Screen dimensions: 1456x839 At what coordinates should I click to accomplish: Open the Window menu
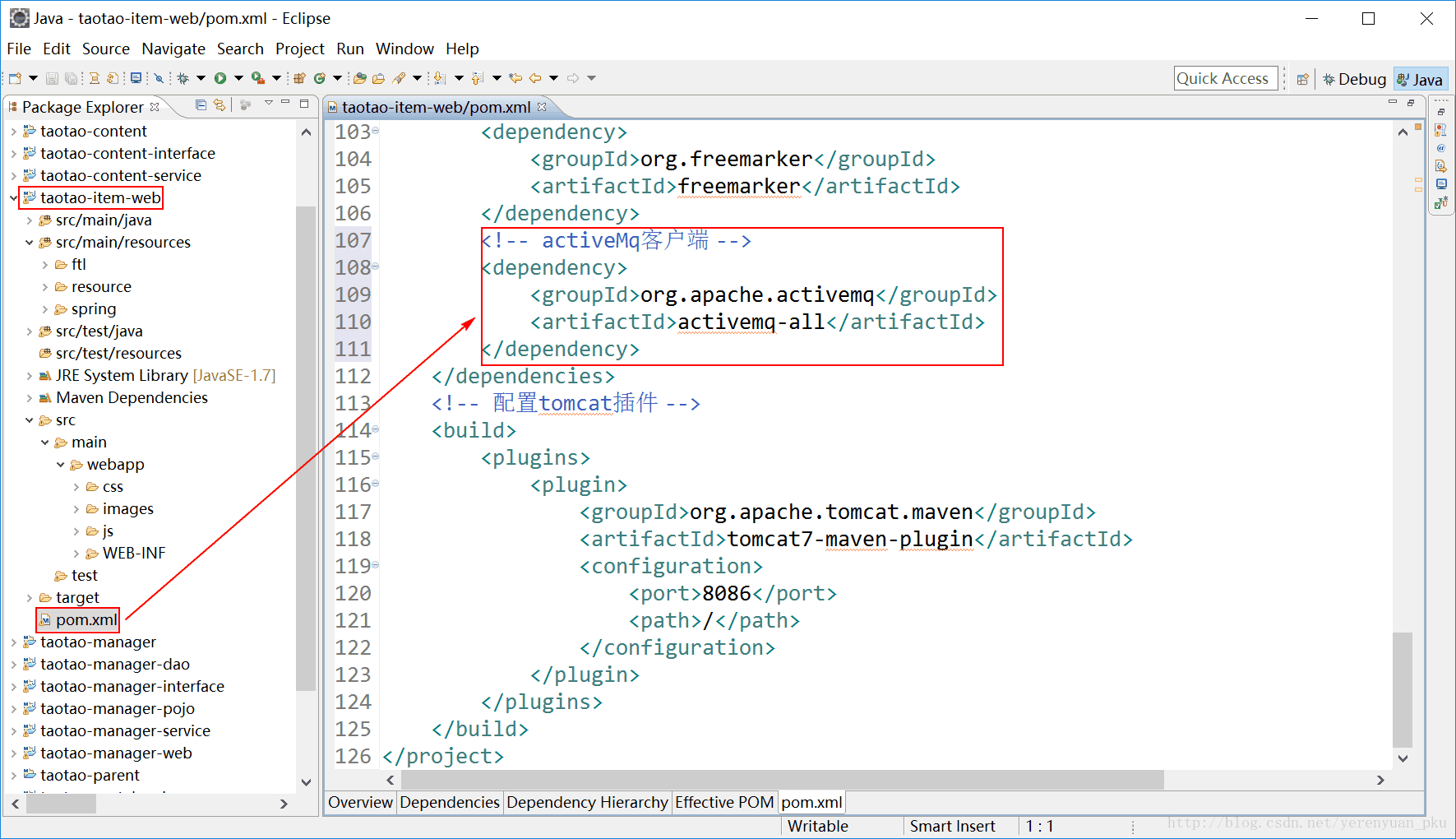(404, 49)
